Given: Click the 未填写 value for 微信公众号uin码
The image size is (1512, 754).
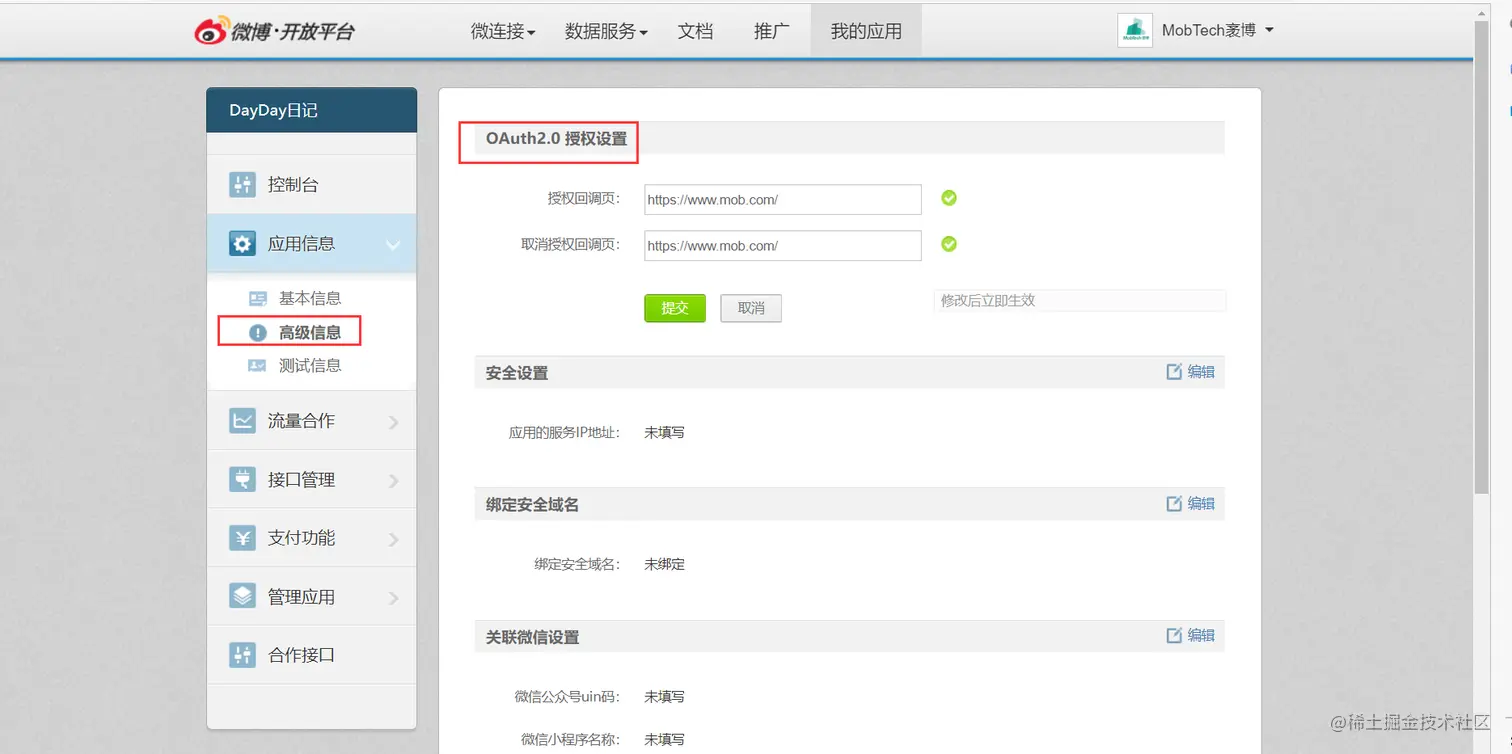Looking at the screenshot, I should pyautogui.click(x=664, y=697).
